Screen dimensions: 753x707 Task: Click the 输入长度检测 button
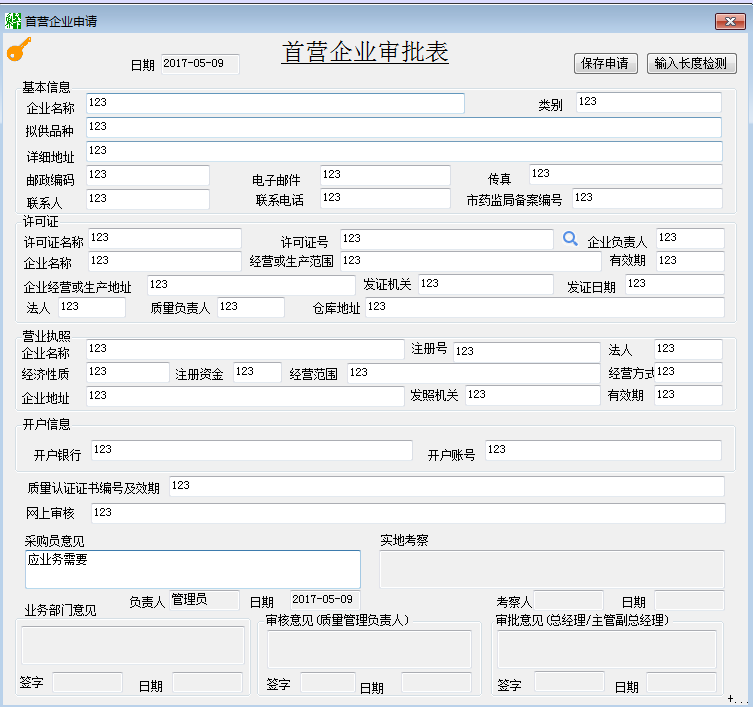692,63
